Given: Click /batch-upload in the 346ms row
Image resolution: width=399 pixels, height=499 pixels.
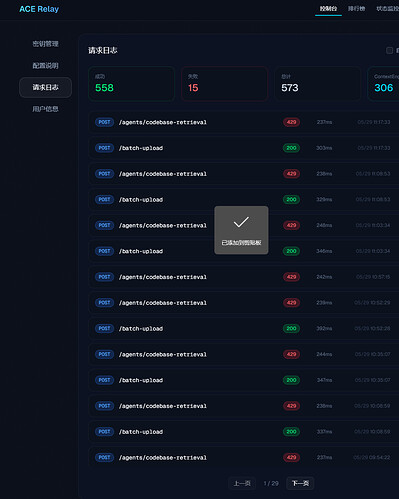Looking at the screenshot, I should [141, 251].
